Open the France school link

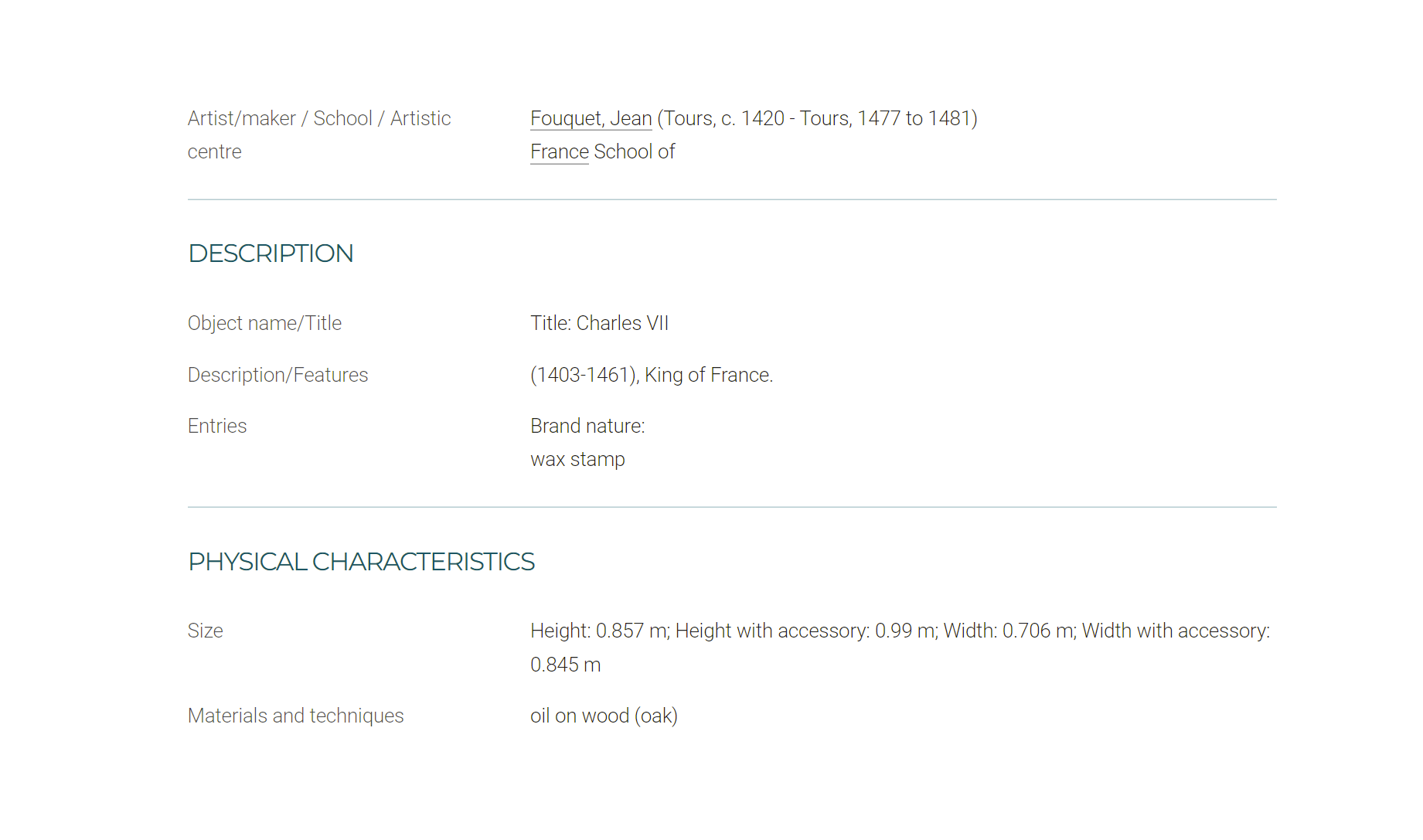pyautogui.click(x=560, y=151)
